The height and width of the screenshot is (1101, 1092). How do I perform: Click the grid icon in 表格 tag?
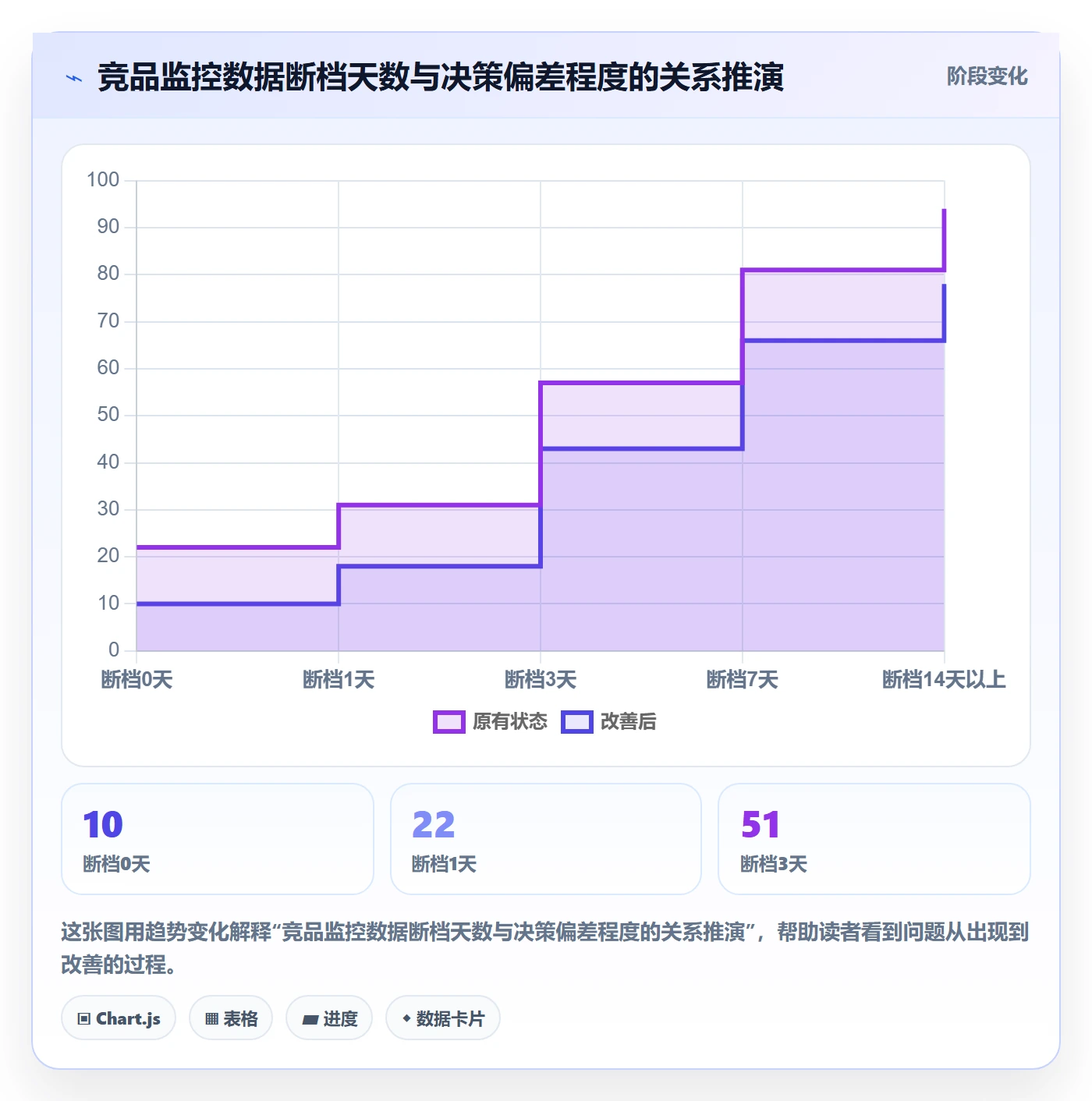click(x=211, y=1018)
